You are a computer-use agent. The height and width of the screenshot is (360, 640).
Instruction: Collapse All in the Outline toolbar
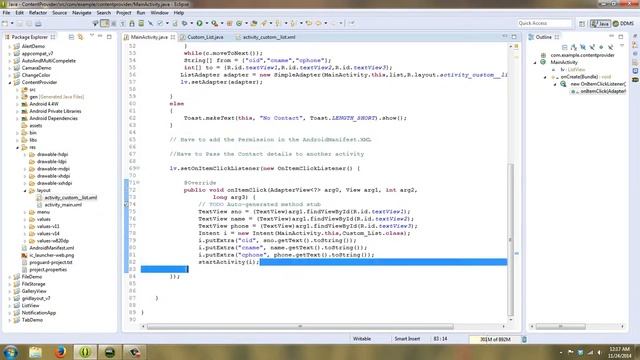pyautogui.click(x=564, y=47)
